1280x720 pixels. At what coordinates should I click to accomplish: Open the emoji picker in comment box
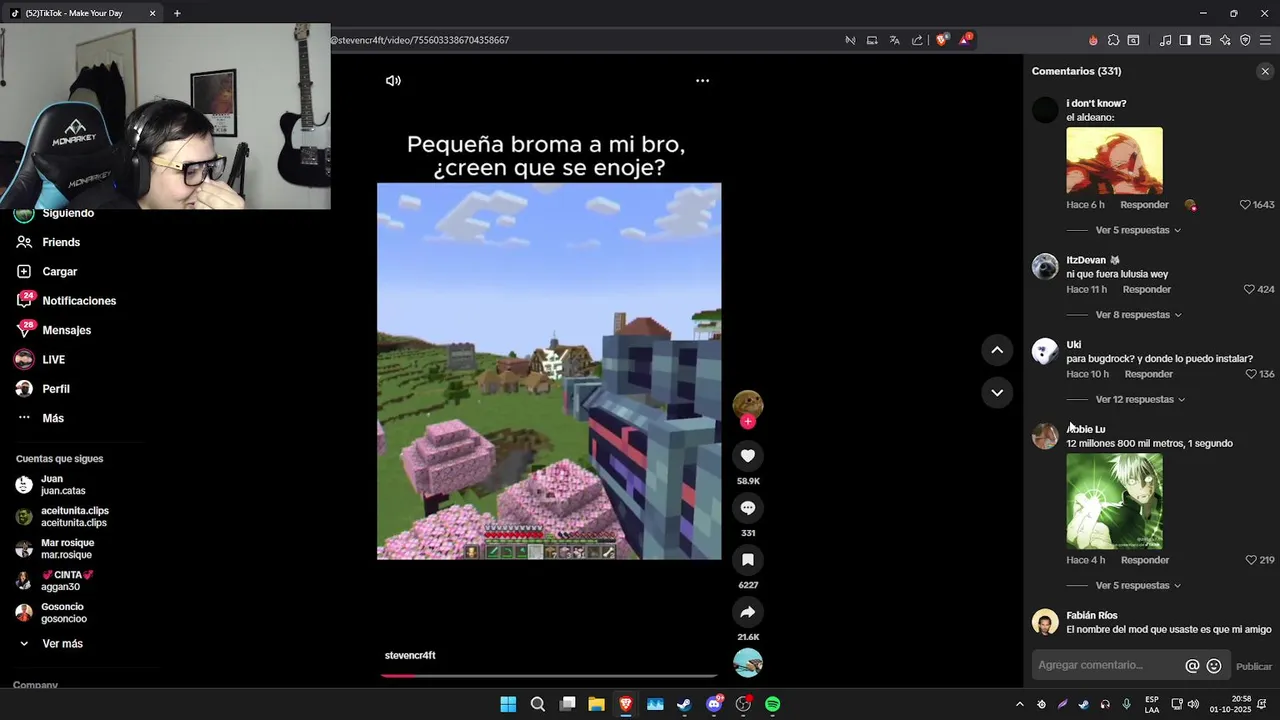(1214, 666)
